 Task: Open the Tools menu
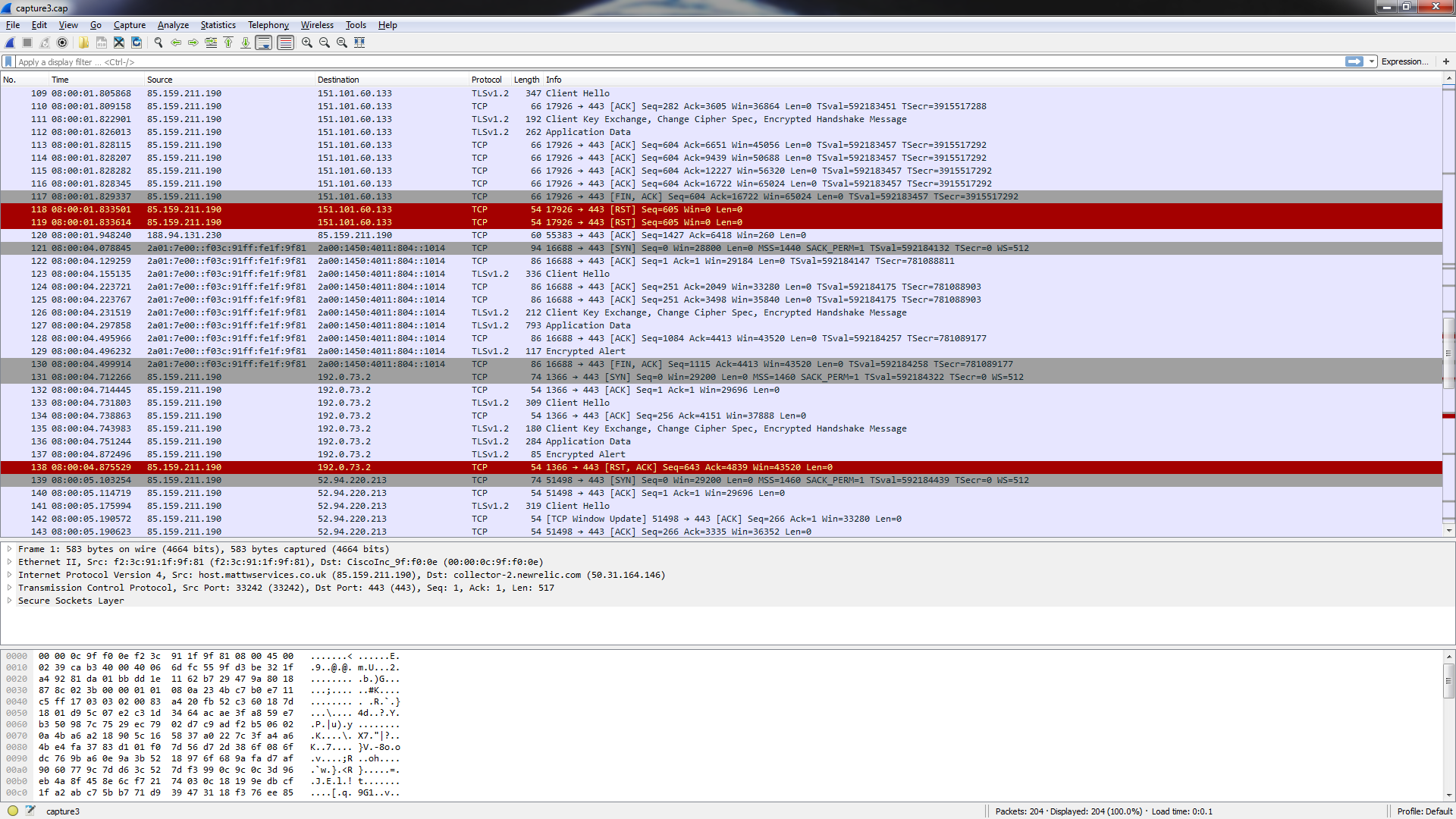(356, 25)
